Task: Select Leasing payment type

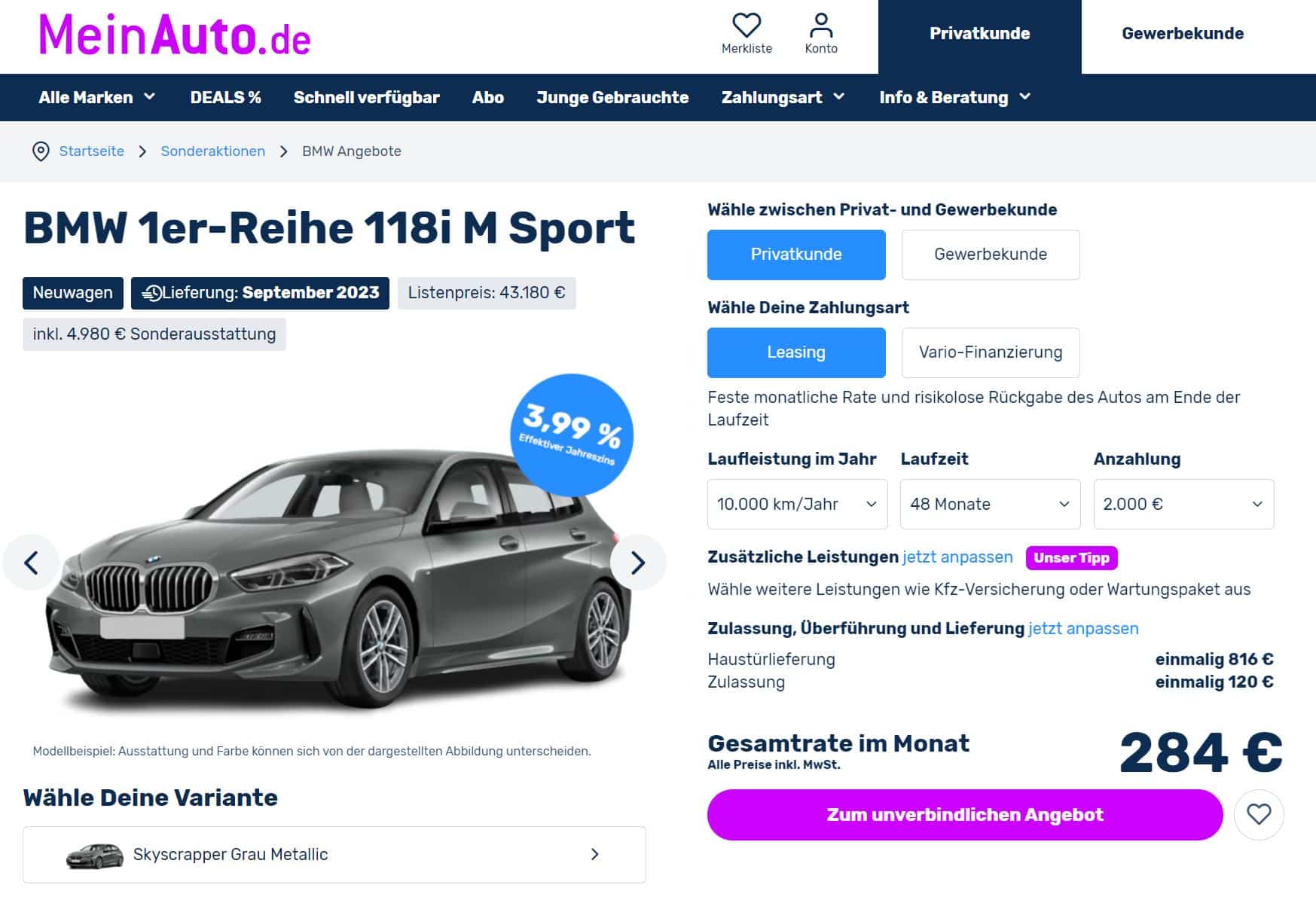Action: click(x=796, y=352)
